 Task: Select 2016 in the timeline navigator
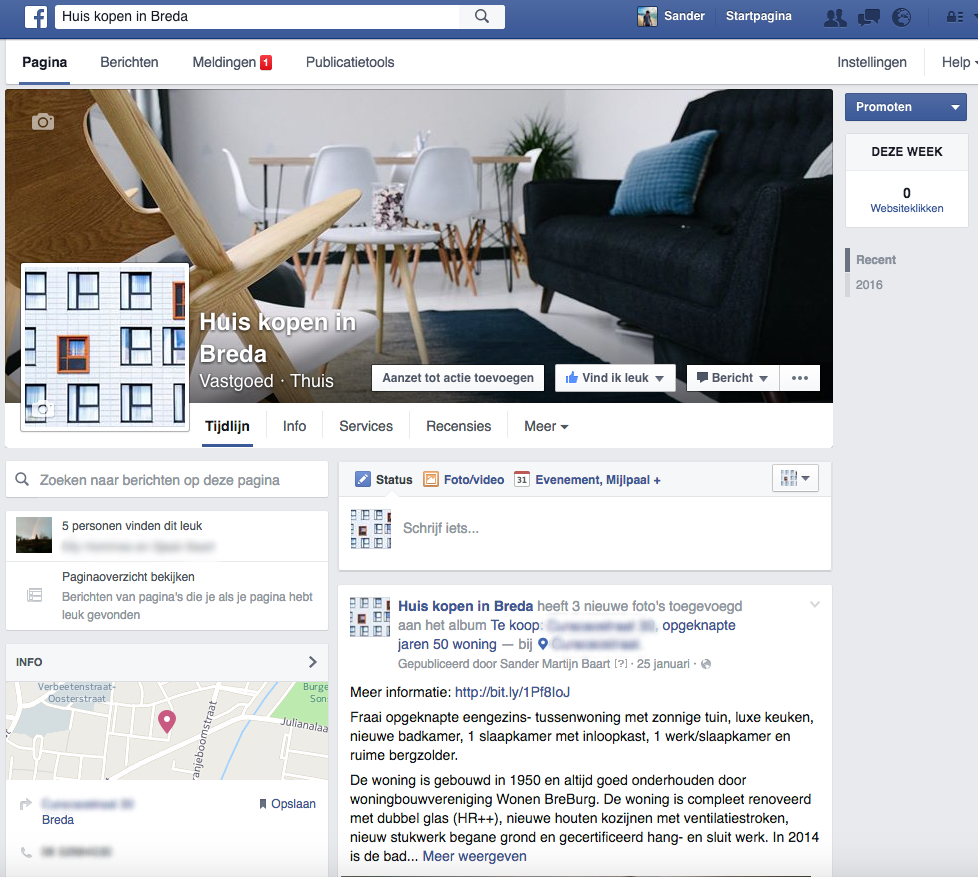pyautogui.click(x=869, y=285)
